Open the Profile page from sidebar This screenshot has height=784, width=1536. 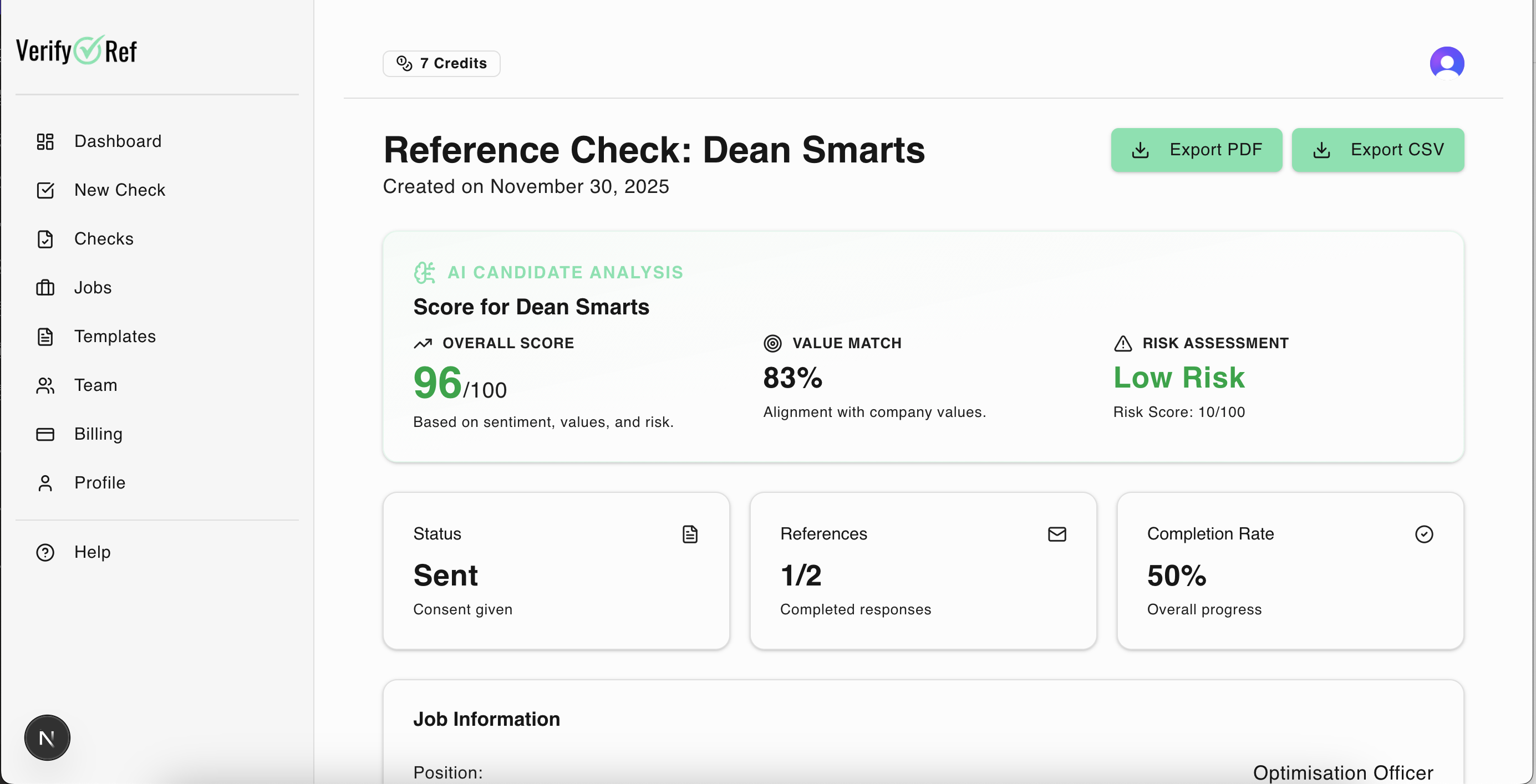100,483
